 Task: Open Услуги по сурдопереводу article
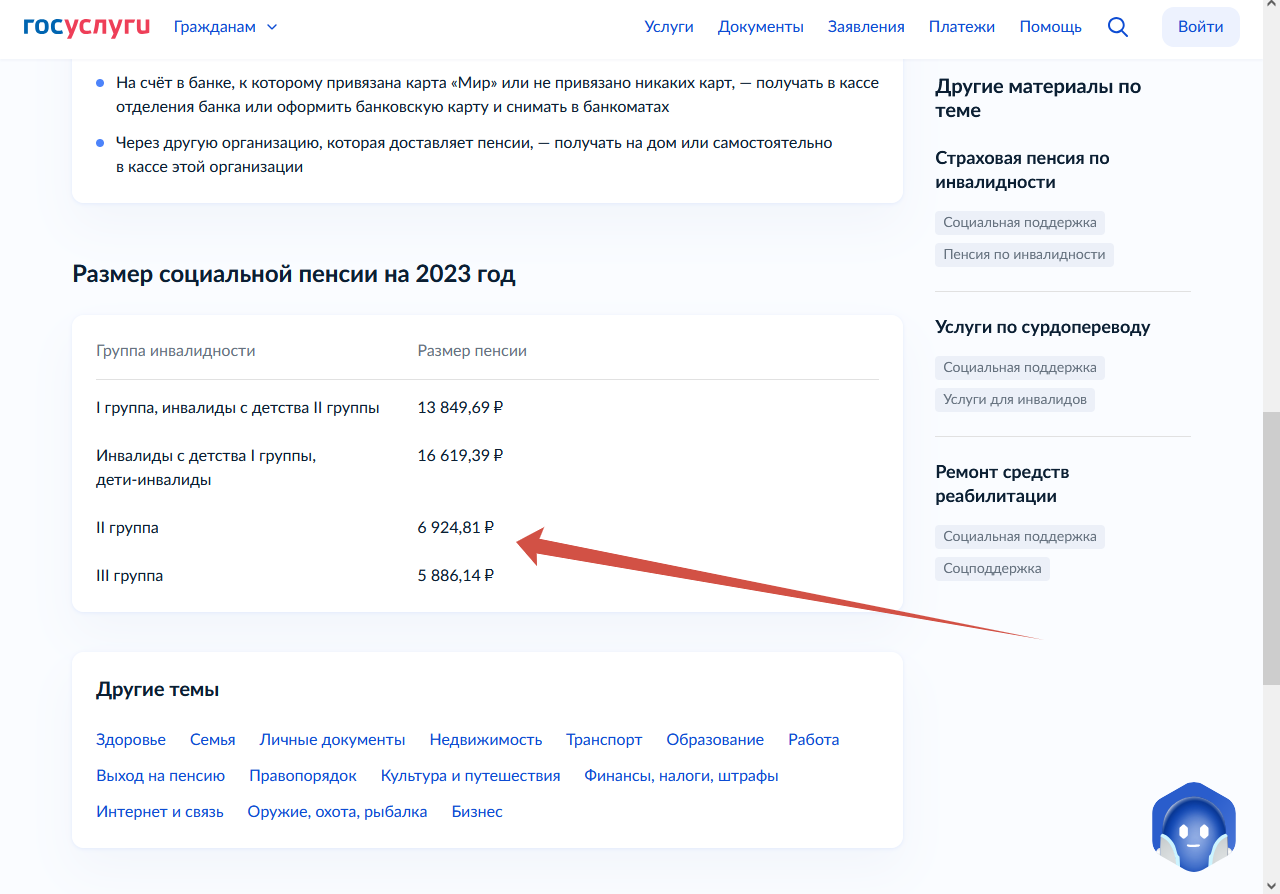point(1042,327)
